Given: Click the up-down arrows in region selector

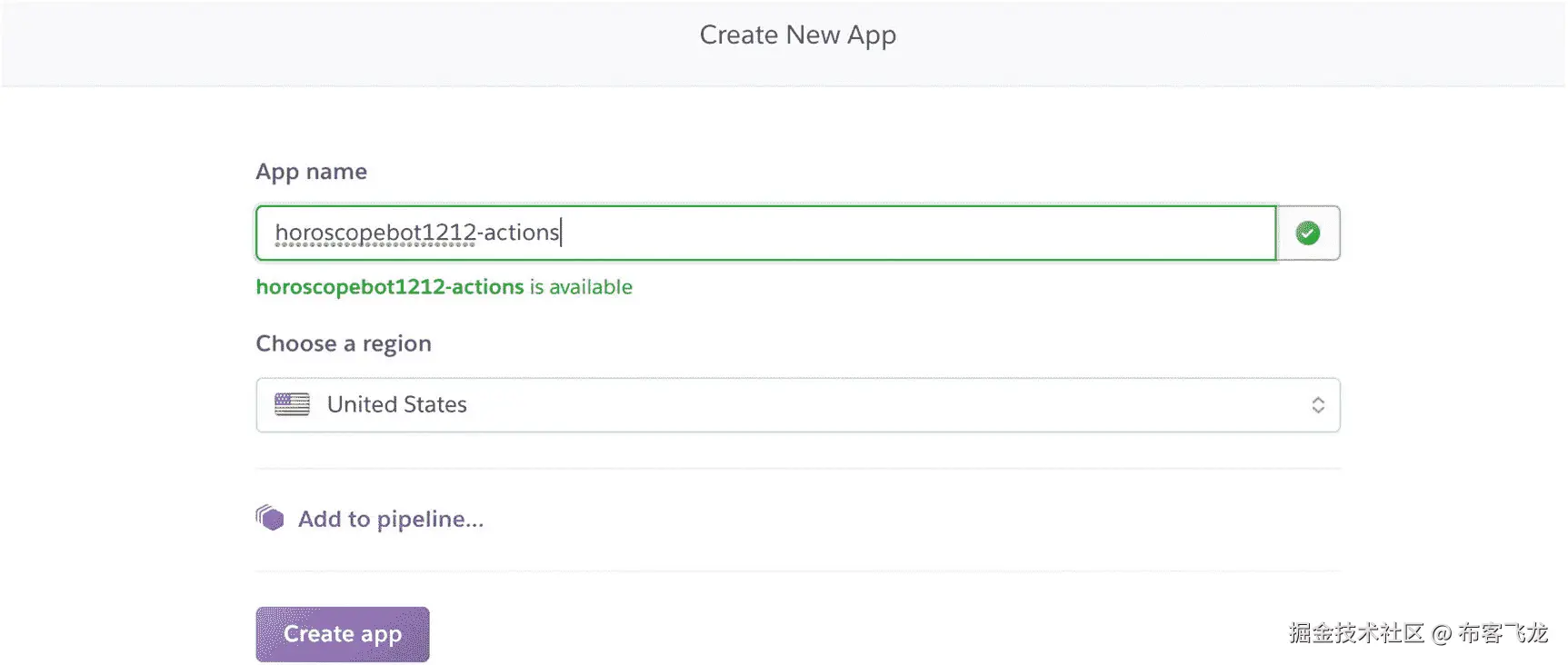Looking at the screenshot, I should [1318, 405].
